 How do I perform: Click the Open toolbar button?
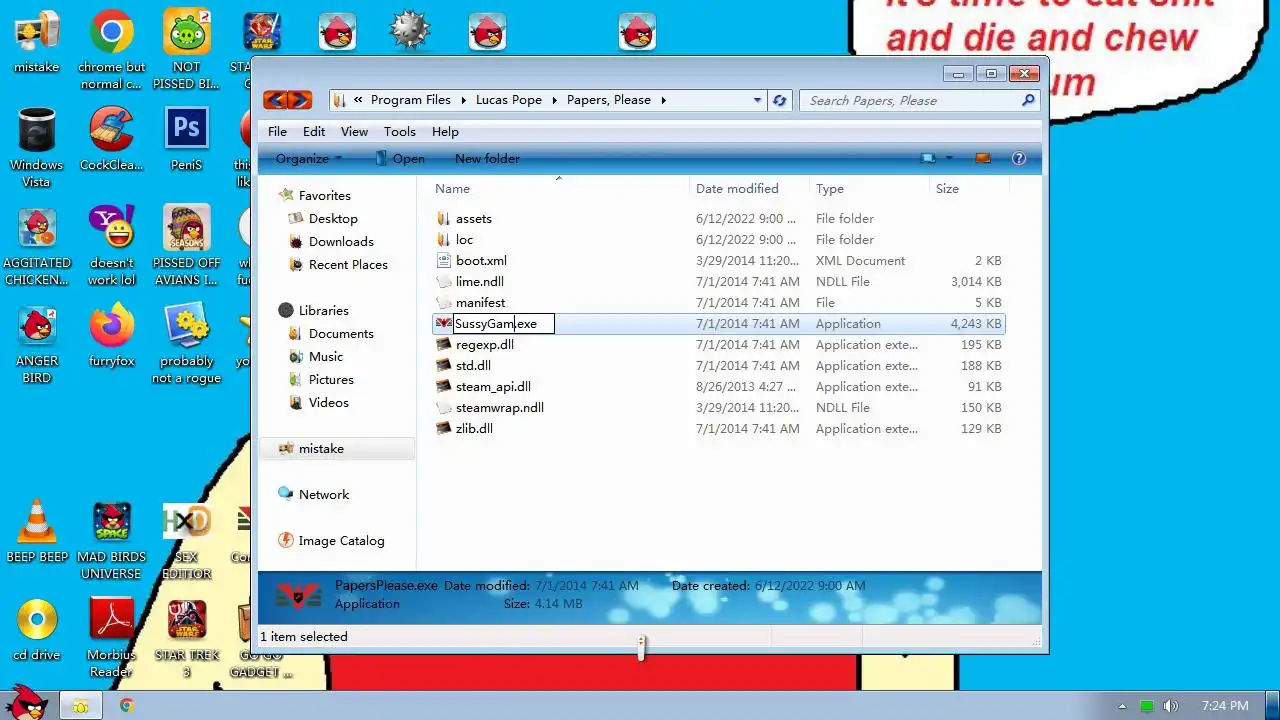point(399,158)
